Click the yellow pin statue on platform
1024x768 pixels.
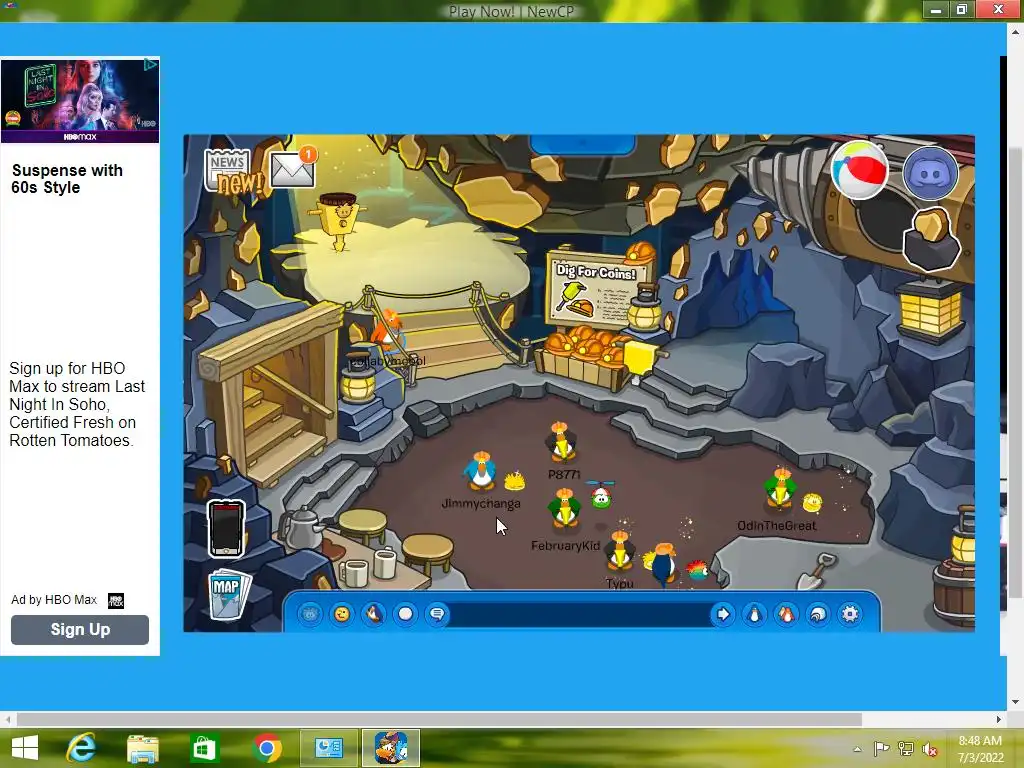pos(337,222)
